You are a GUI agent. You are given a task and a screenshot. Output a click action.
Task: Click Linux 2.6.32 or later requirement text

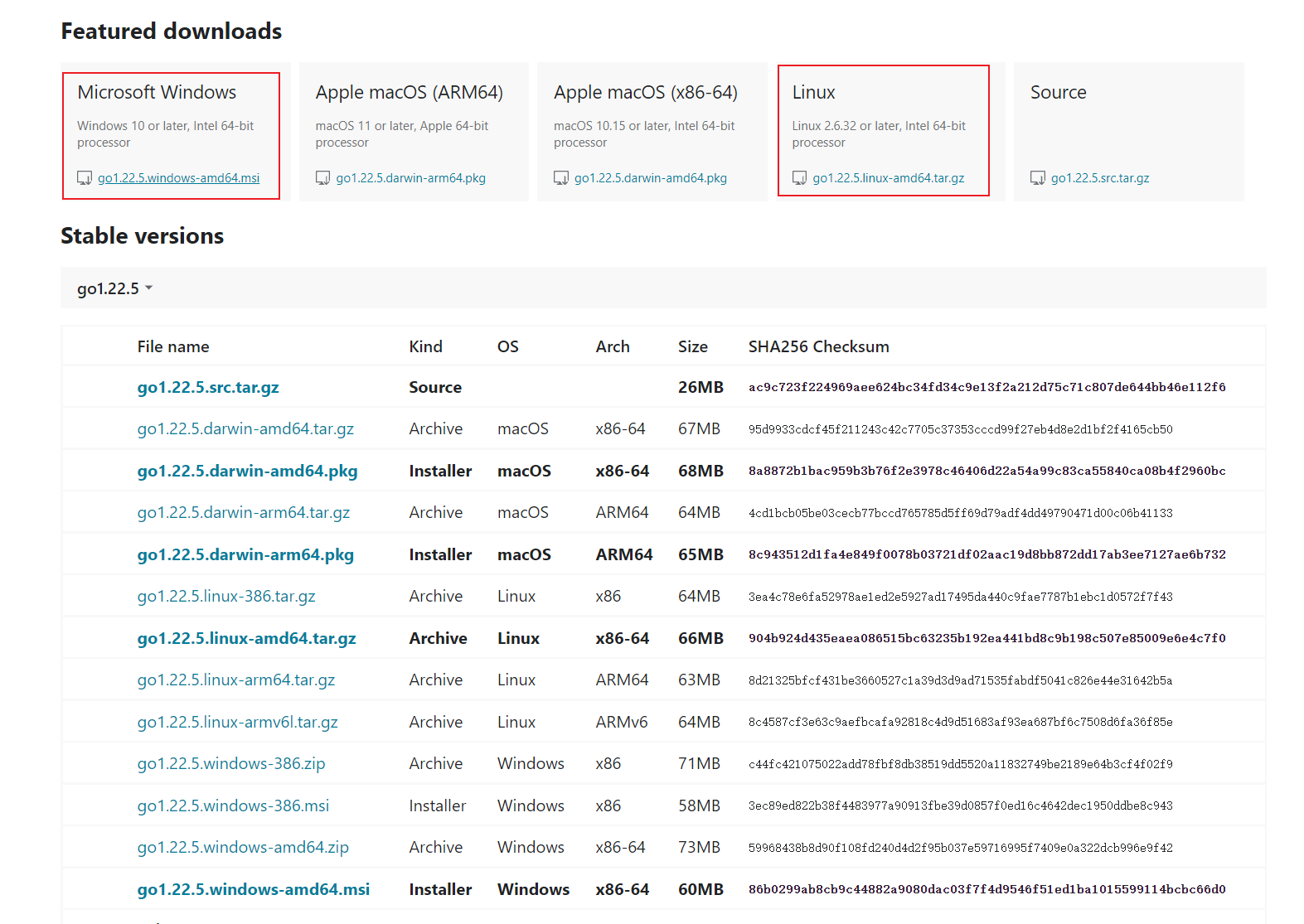pos(880,134)
